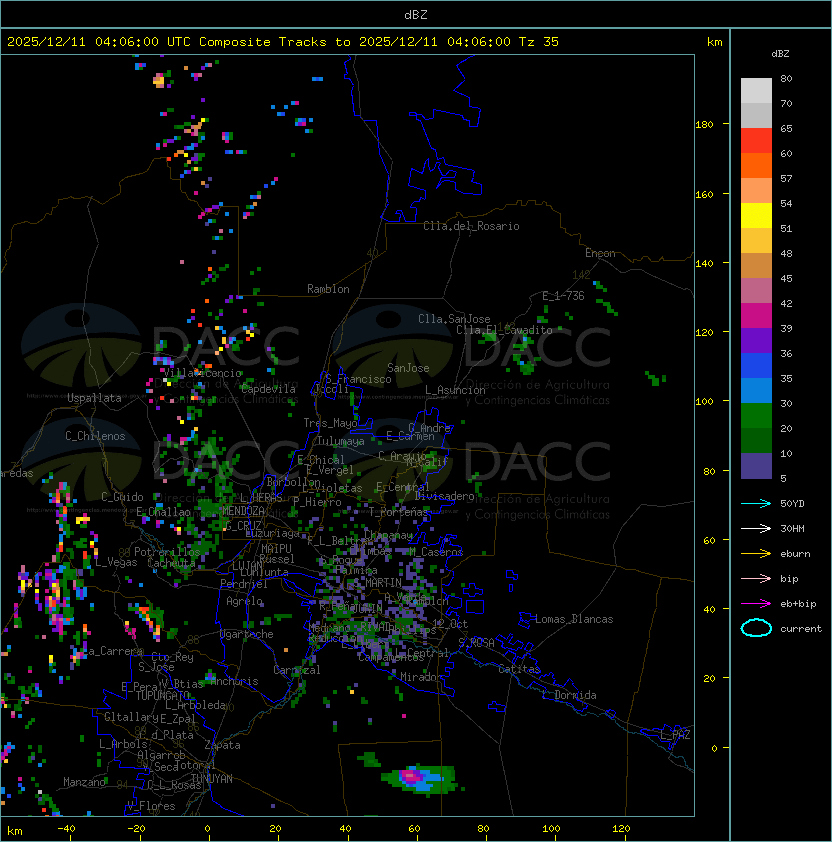Click the dBZ legend heading above the colorbar
This screenshot has width=832, height=842.
780,54
